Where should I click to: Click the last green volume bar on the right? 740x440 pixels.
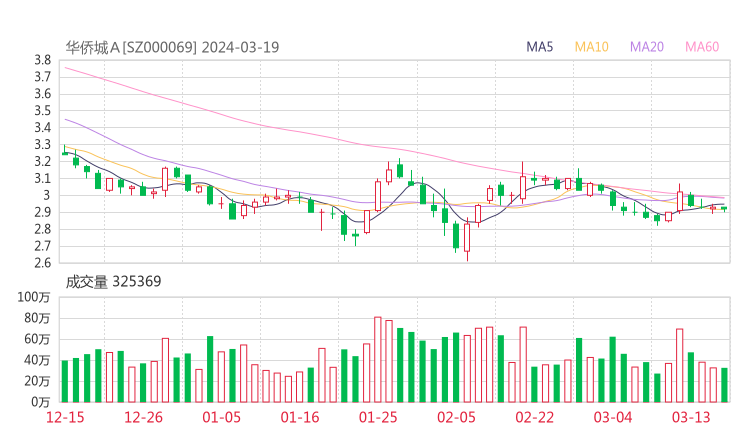click(724, 385)
